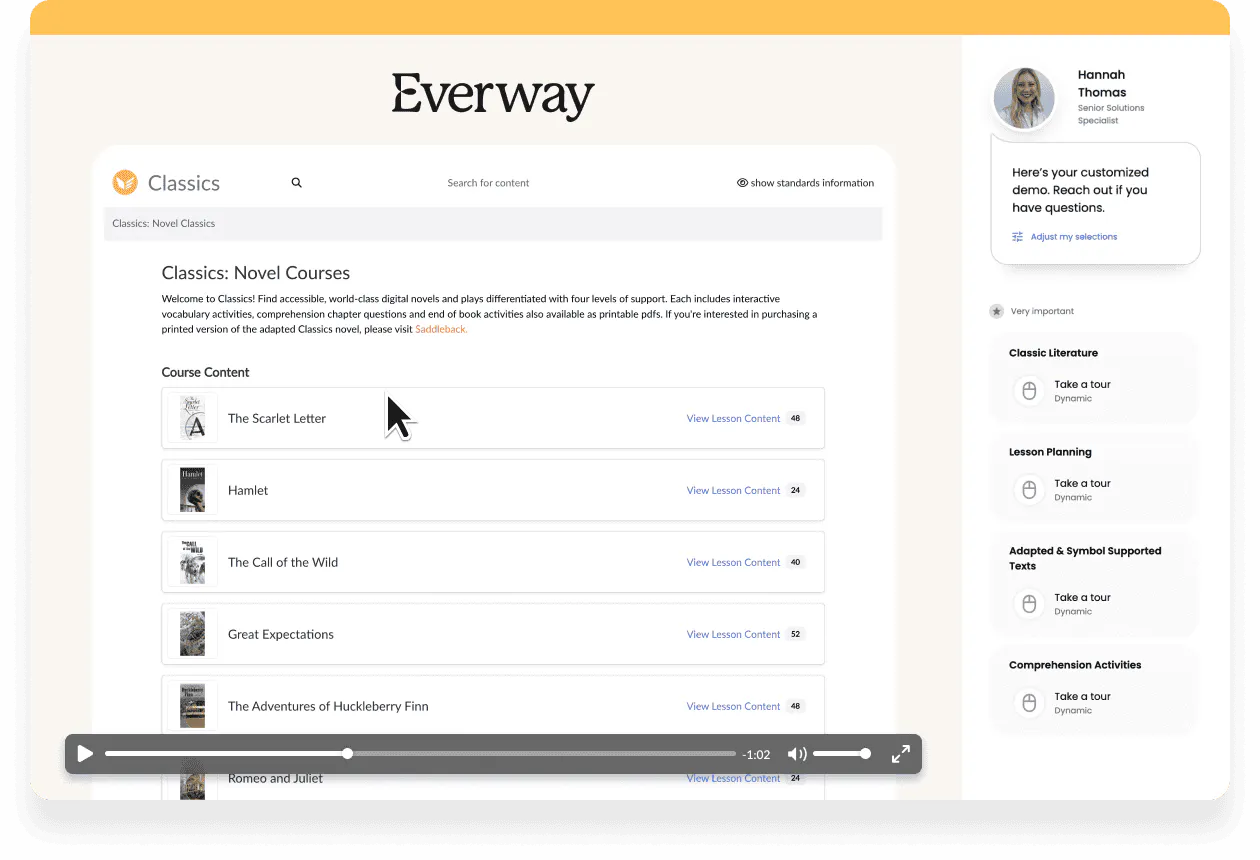
Task: Click The Call of the Wild title
Action: [283, 563]
